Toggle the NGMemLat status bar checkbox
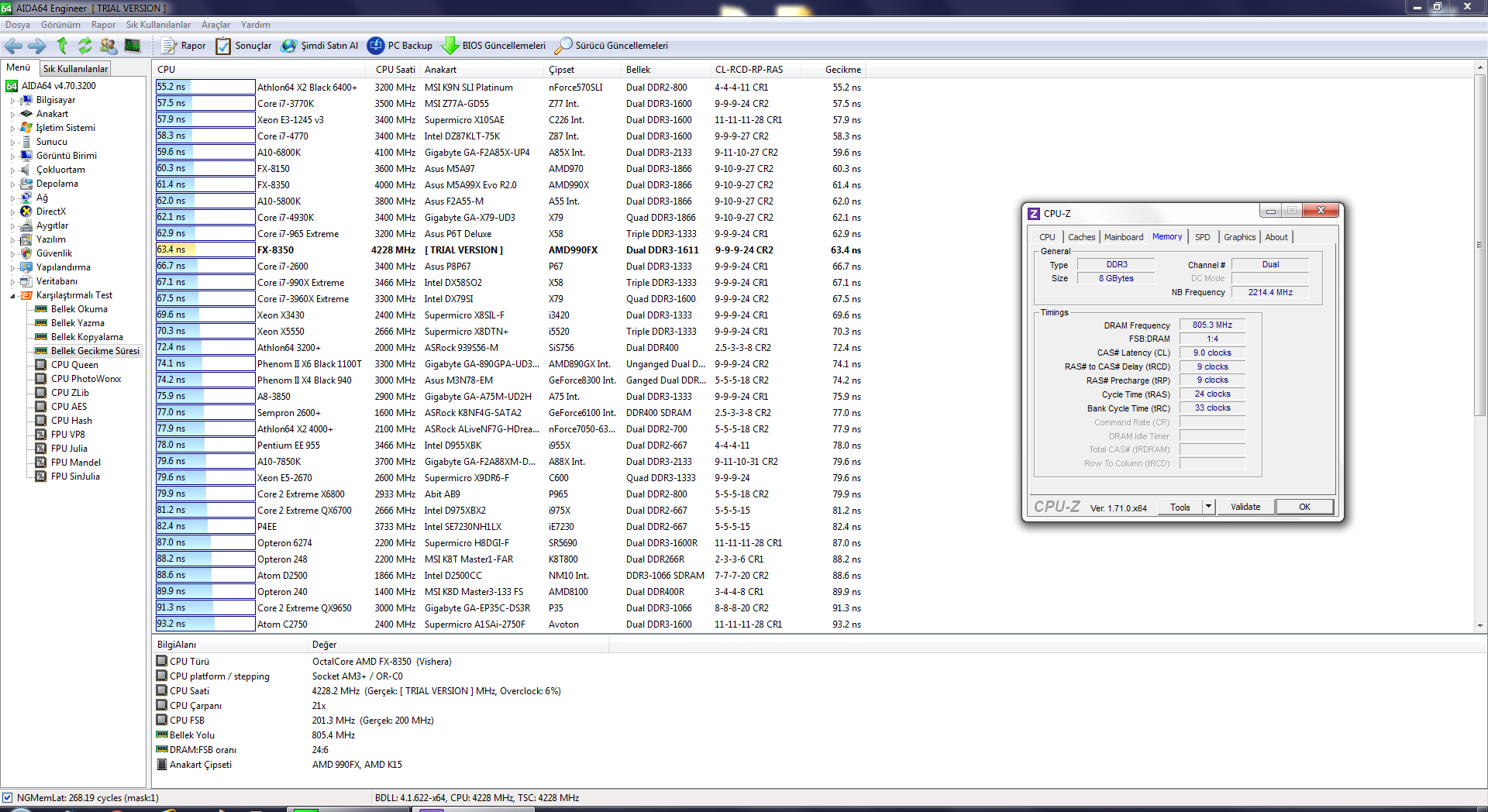The image size is (1488, 812). pyautogui.click(x=7, y=797)
